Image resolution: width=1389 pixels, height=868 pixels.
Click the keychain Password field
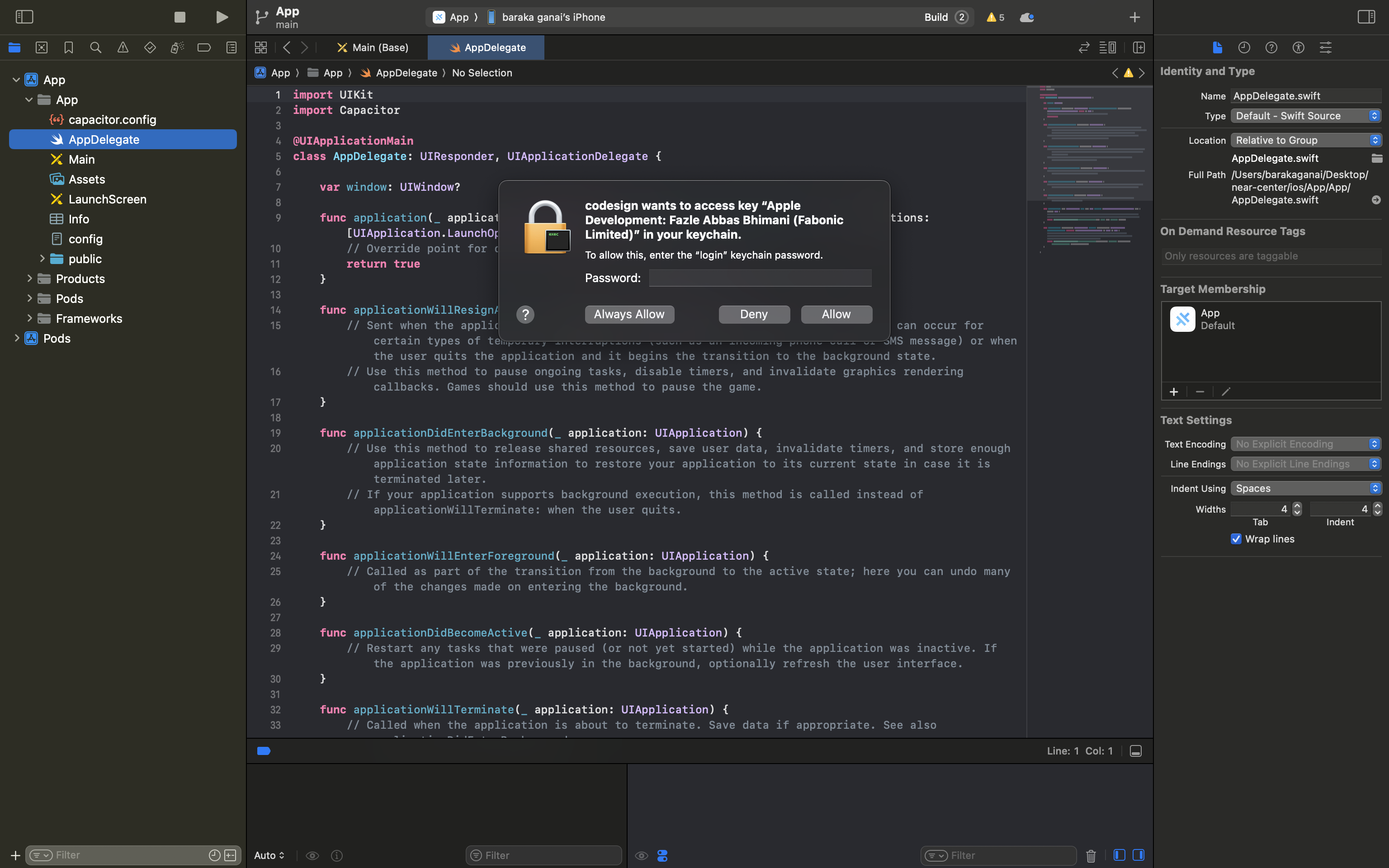[x=760, y=278]
